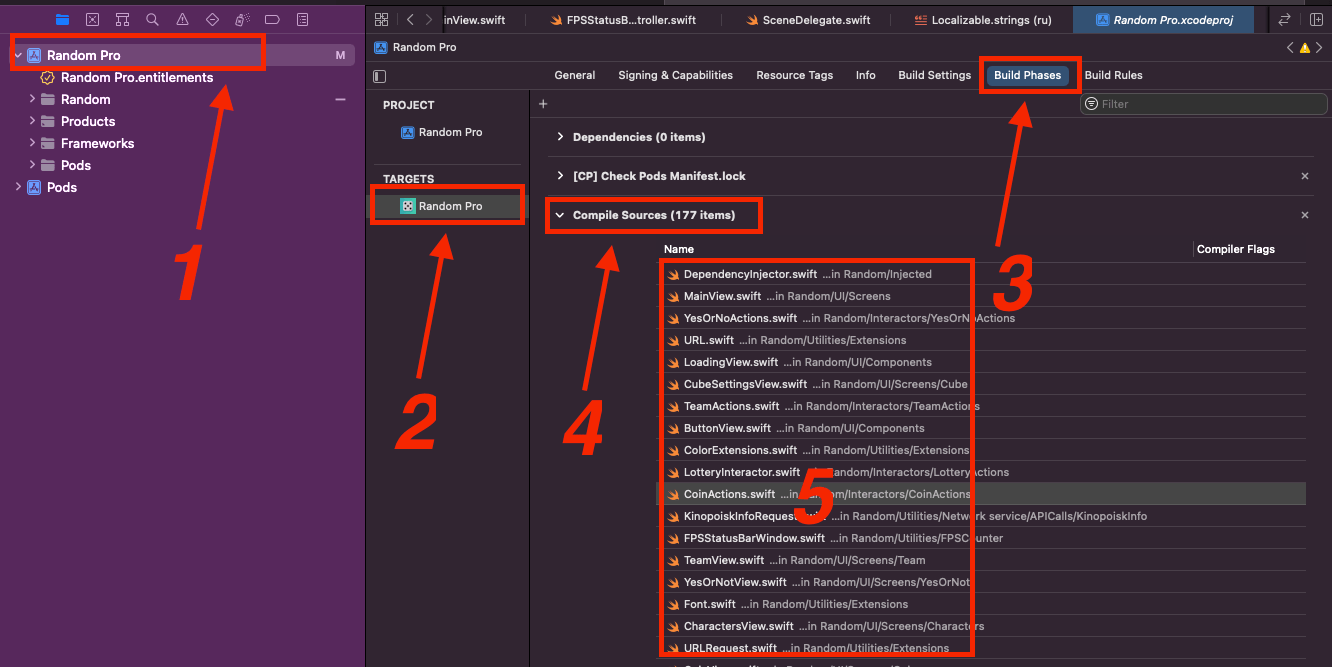1332x667 pixels.
Task: Switch to Signing & Capabilities tab
Action: tap(675, 75)
